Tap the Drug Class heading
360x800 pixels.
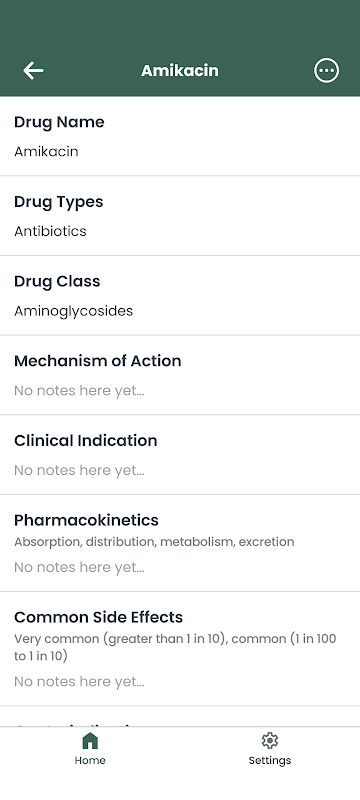pos(57,281)
